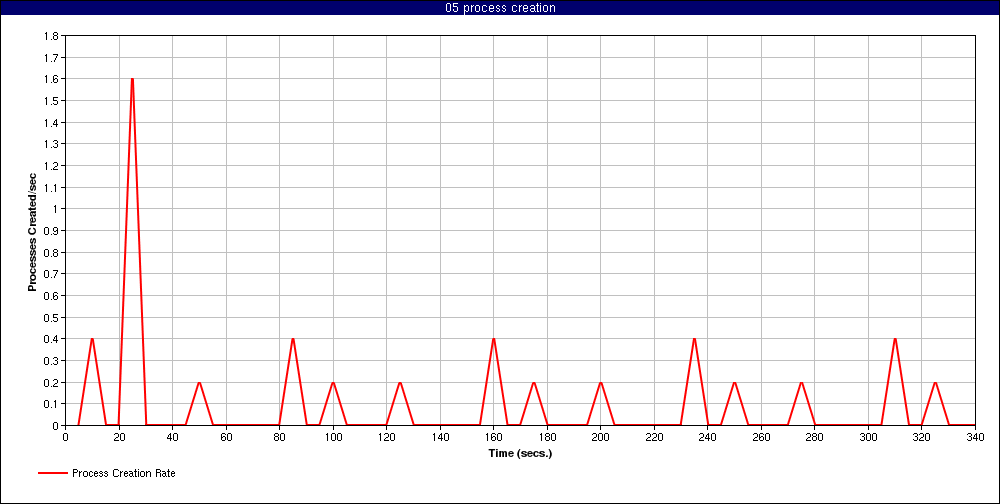Click the small spike peak at time 275

[801, 383]
